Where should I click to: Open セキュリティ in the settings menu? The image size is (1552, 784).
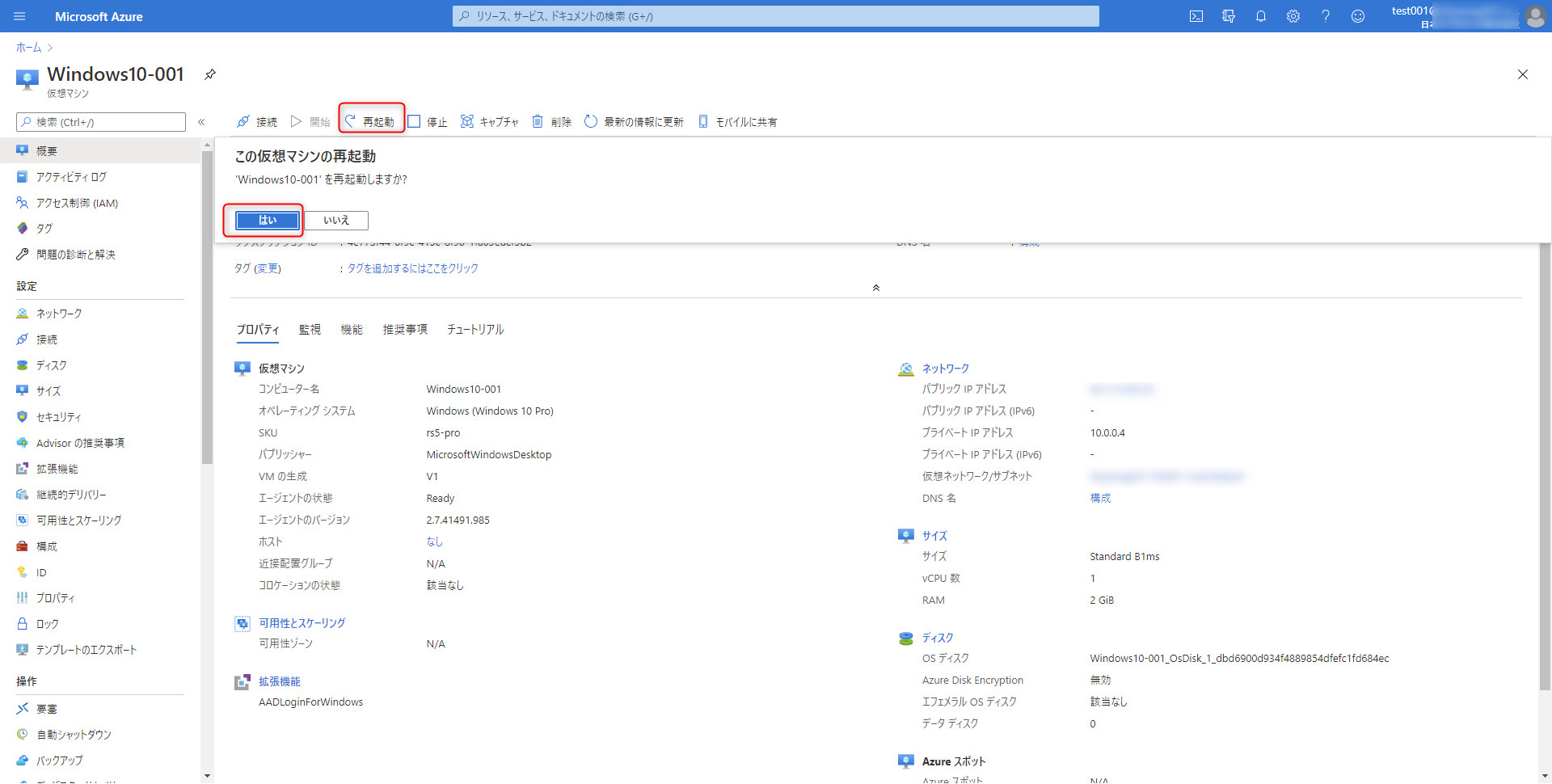coord(100,417)
